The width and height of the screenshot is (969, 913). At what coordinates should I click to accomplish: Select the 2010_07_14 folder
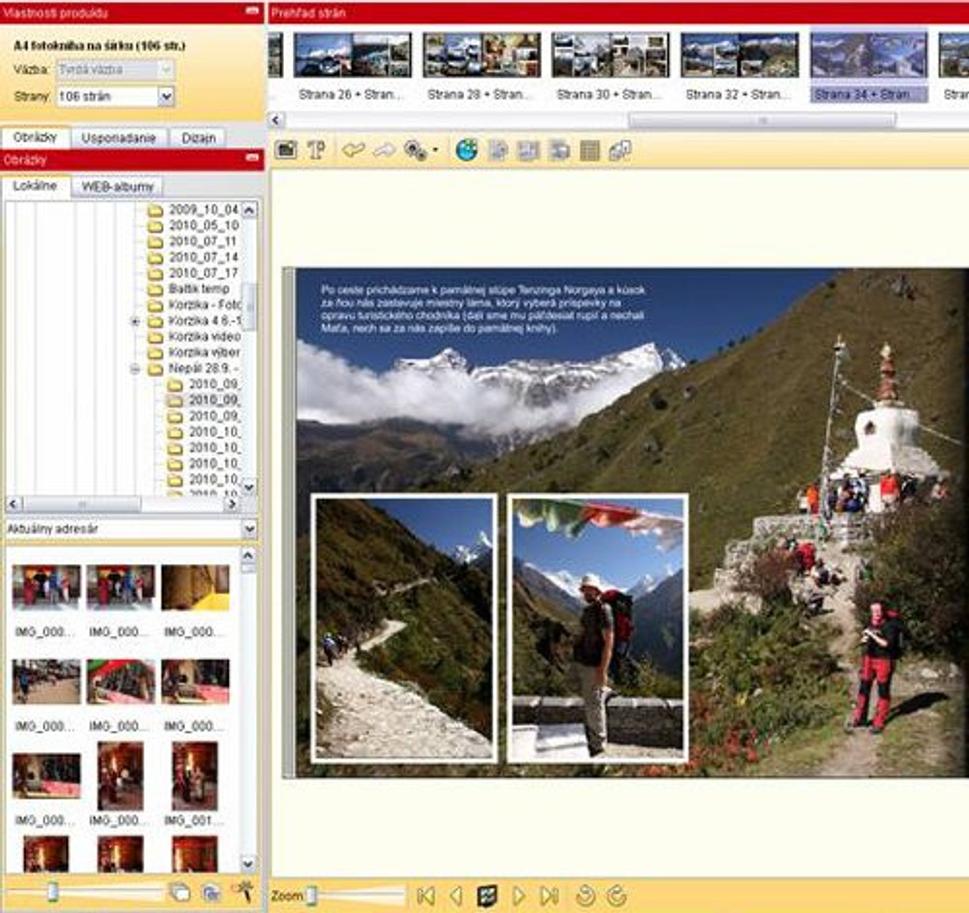pos(193,257)
